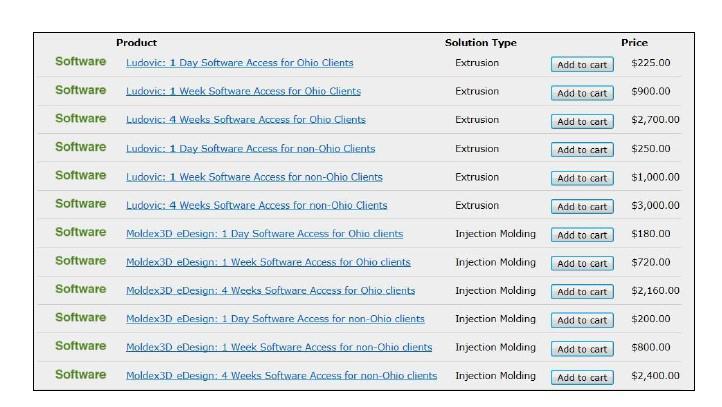Open Ludovic 1 Day Ohio Clients link
Viewport: 722px width, 407px height.
pos(239,63)
